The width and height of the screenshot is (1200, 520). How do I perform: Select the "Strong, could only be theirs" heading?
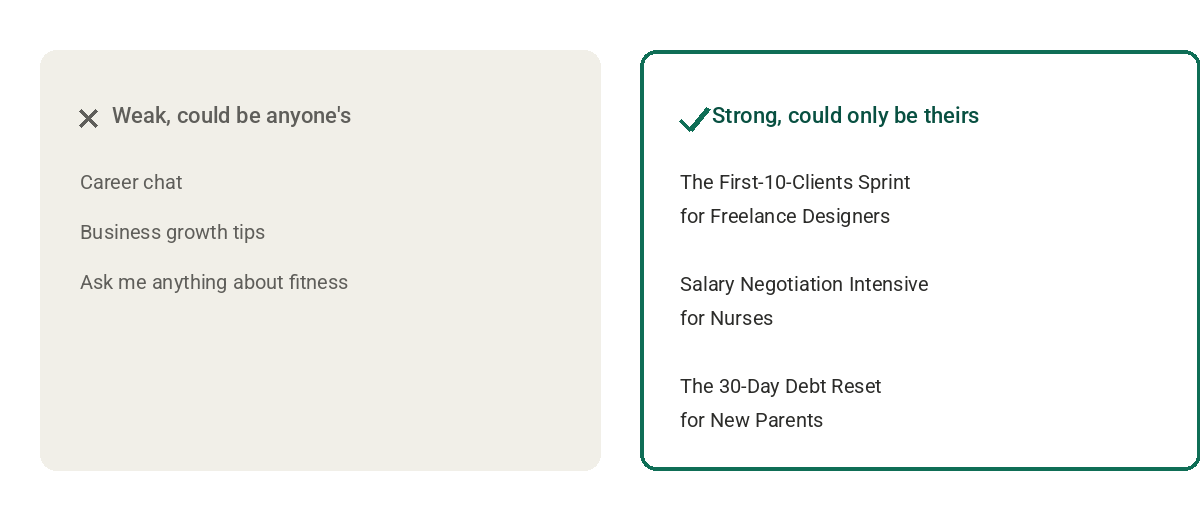pyautogui.click(x=845, y=116)
